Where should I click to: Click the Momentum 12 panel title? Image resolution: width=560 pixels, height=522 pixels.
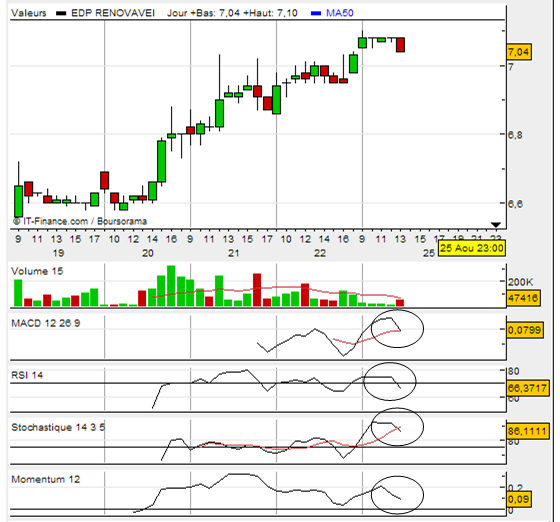pos(46,479)
